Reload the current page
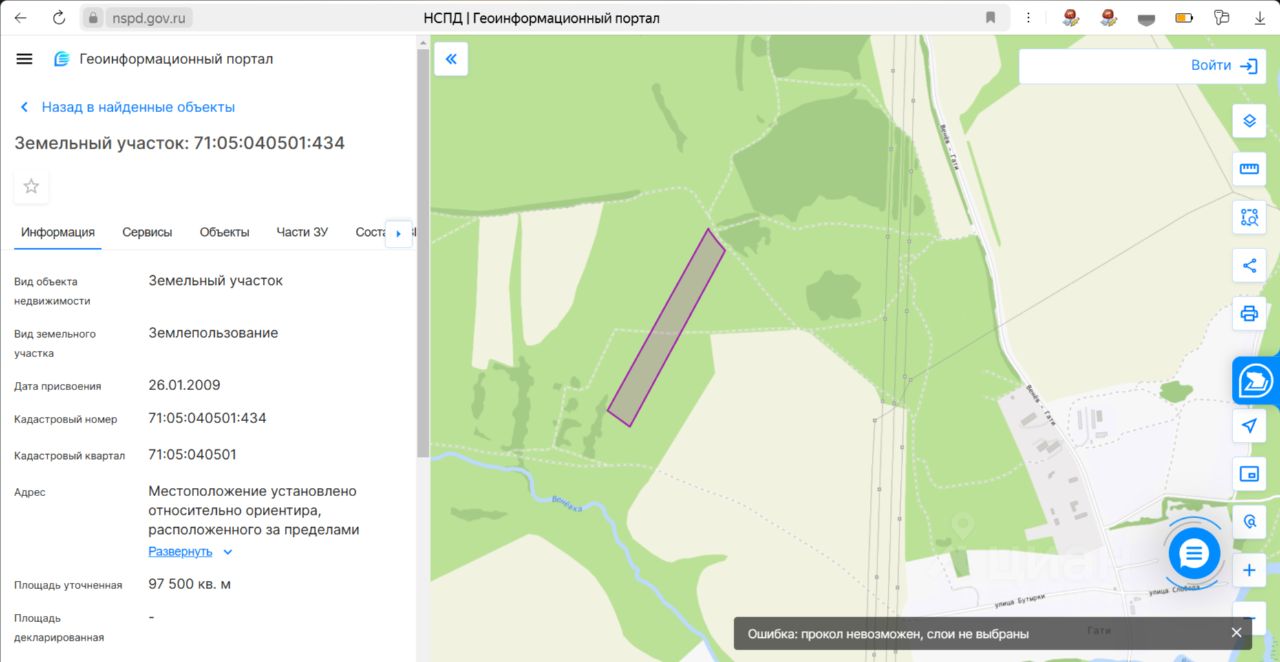The image size is (1280, 662). pos(59,18)
